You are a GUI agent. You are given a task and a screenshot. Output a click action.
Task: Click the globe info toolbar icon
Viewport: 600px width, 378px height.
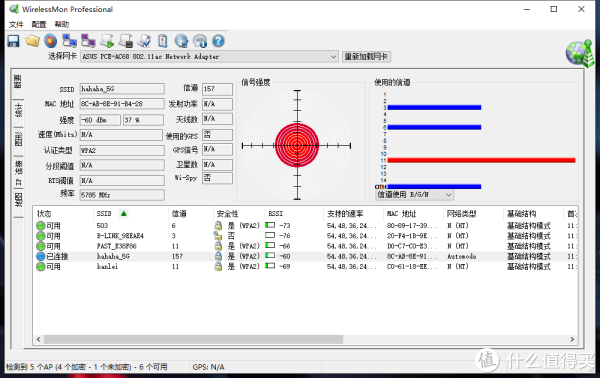pos(181,41)
